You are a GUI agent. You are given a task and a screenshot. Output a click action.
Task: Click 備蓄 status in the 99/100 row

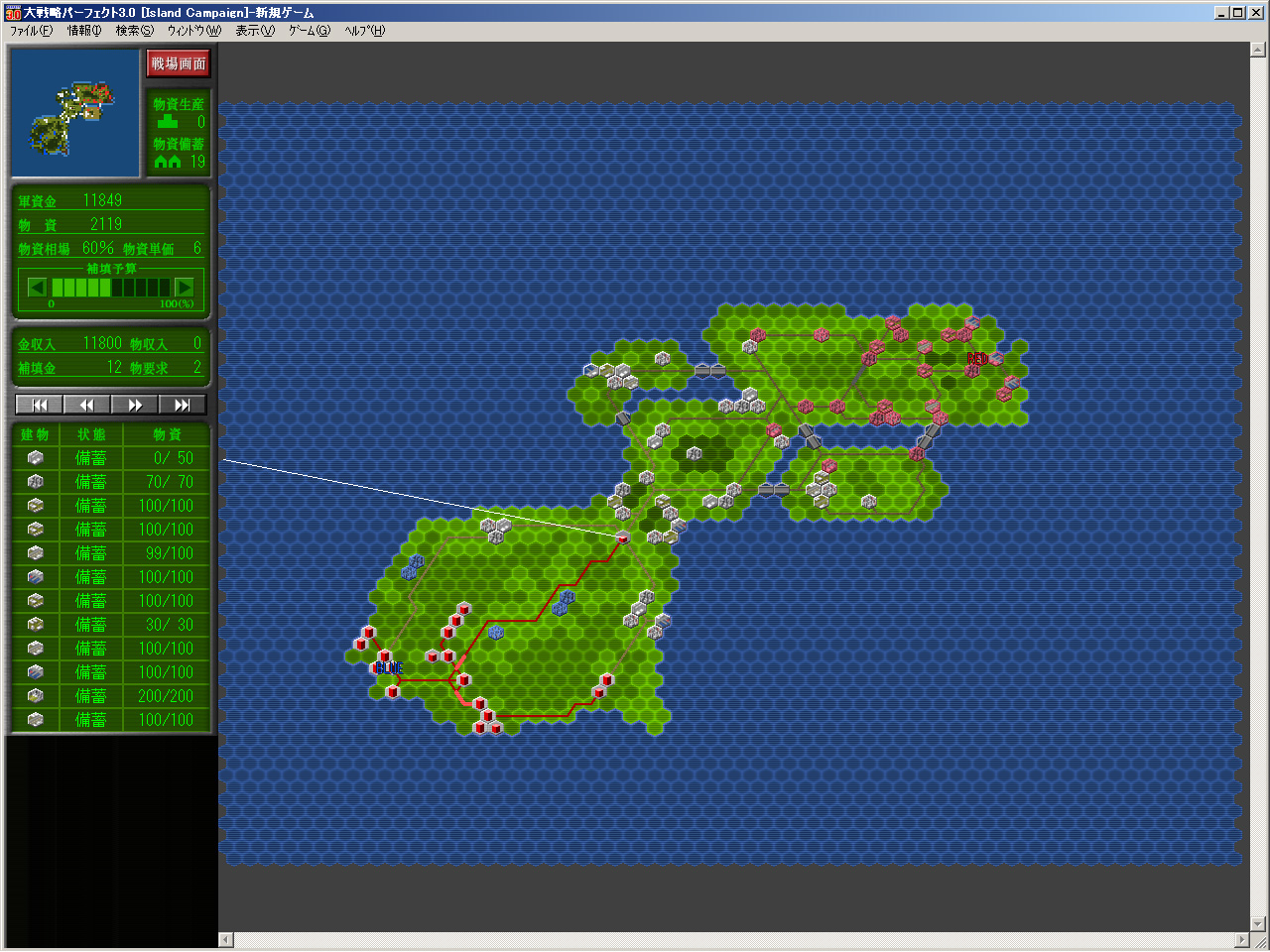point(91,553)
